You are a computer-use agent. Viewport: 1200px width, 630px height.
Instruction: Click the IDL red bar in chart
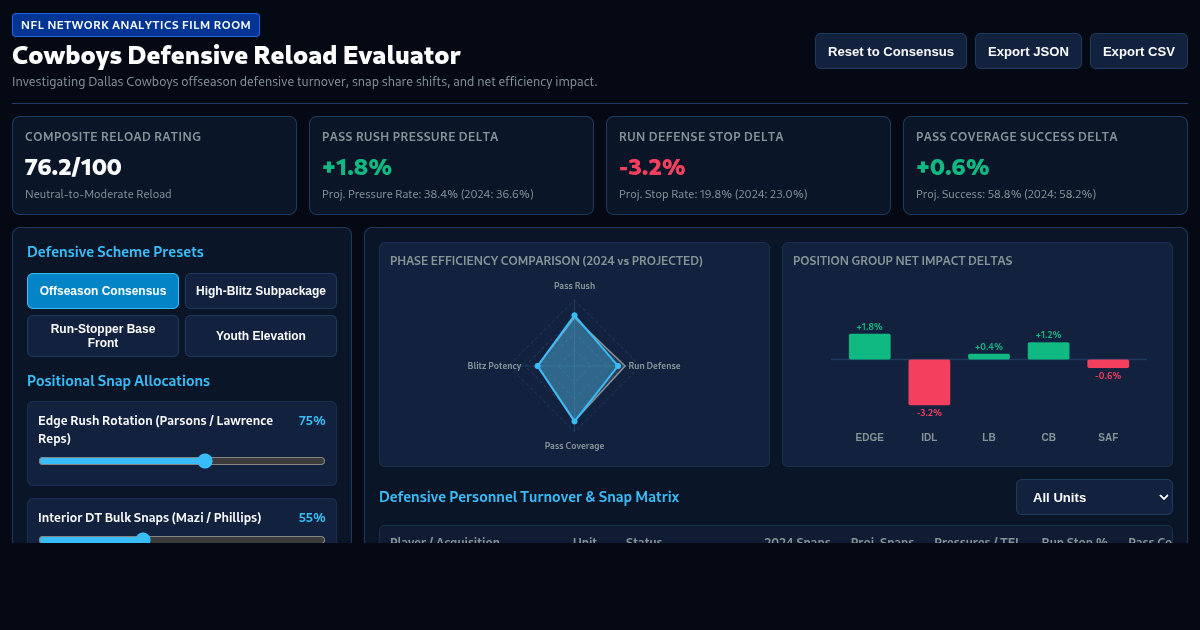(x=929, y=382)
